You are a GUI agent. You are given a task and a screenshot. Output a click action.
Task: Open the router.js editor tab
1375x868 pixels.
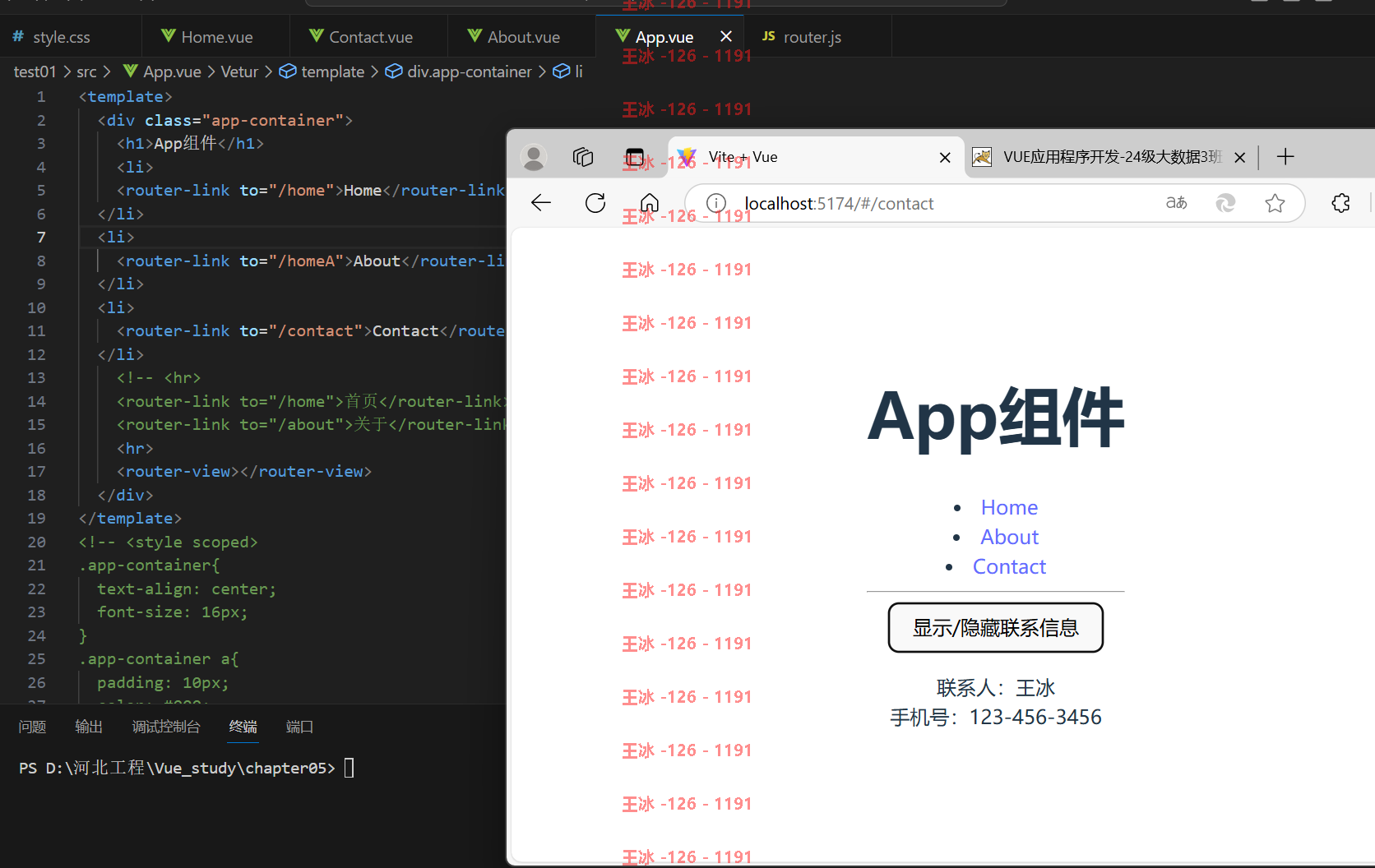[x=802, y=37]
